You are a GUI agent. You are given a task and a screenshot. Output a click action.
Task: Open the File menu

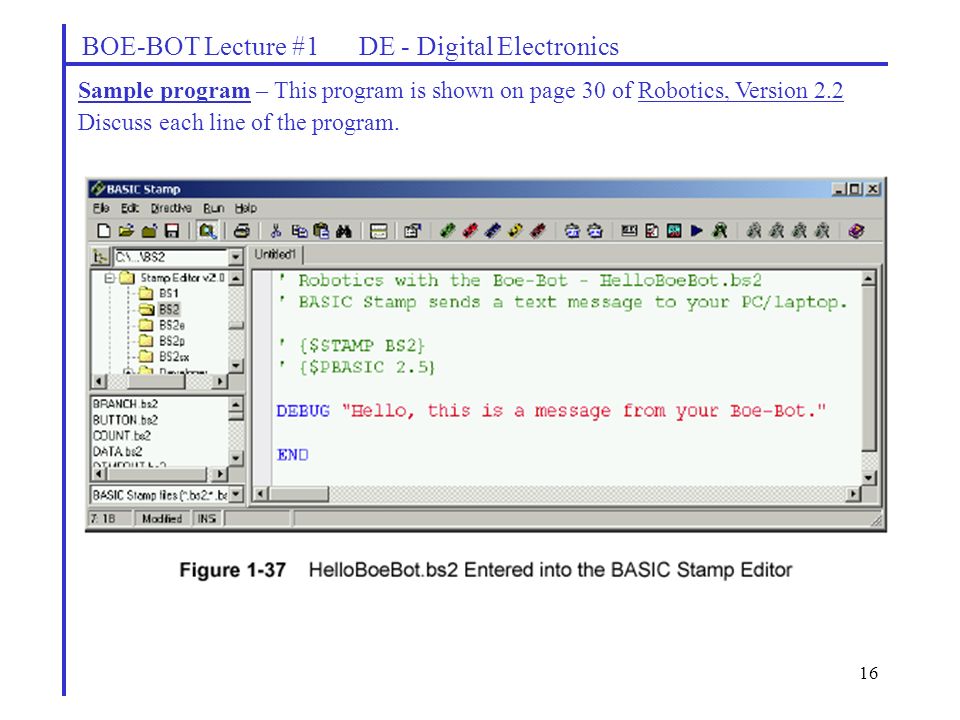[101, 208]
